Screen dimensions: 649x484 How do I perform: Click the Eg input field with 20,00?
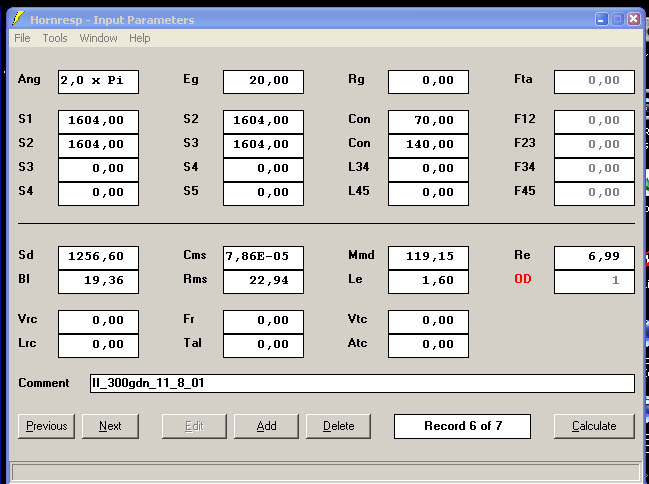point(262,81)
